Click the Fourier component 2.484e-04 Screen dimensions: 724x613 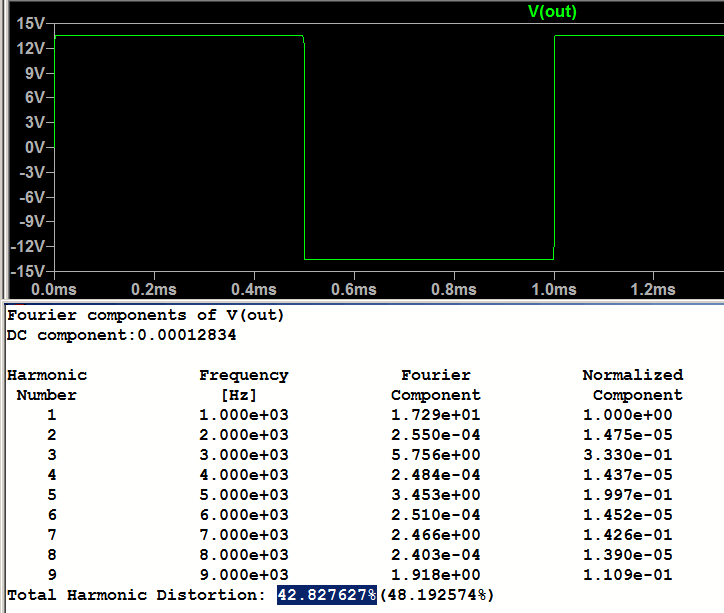click(436, 475)
